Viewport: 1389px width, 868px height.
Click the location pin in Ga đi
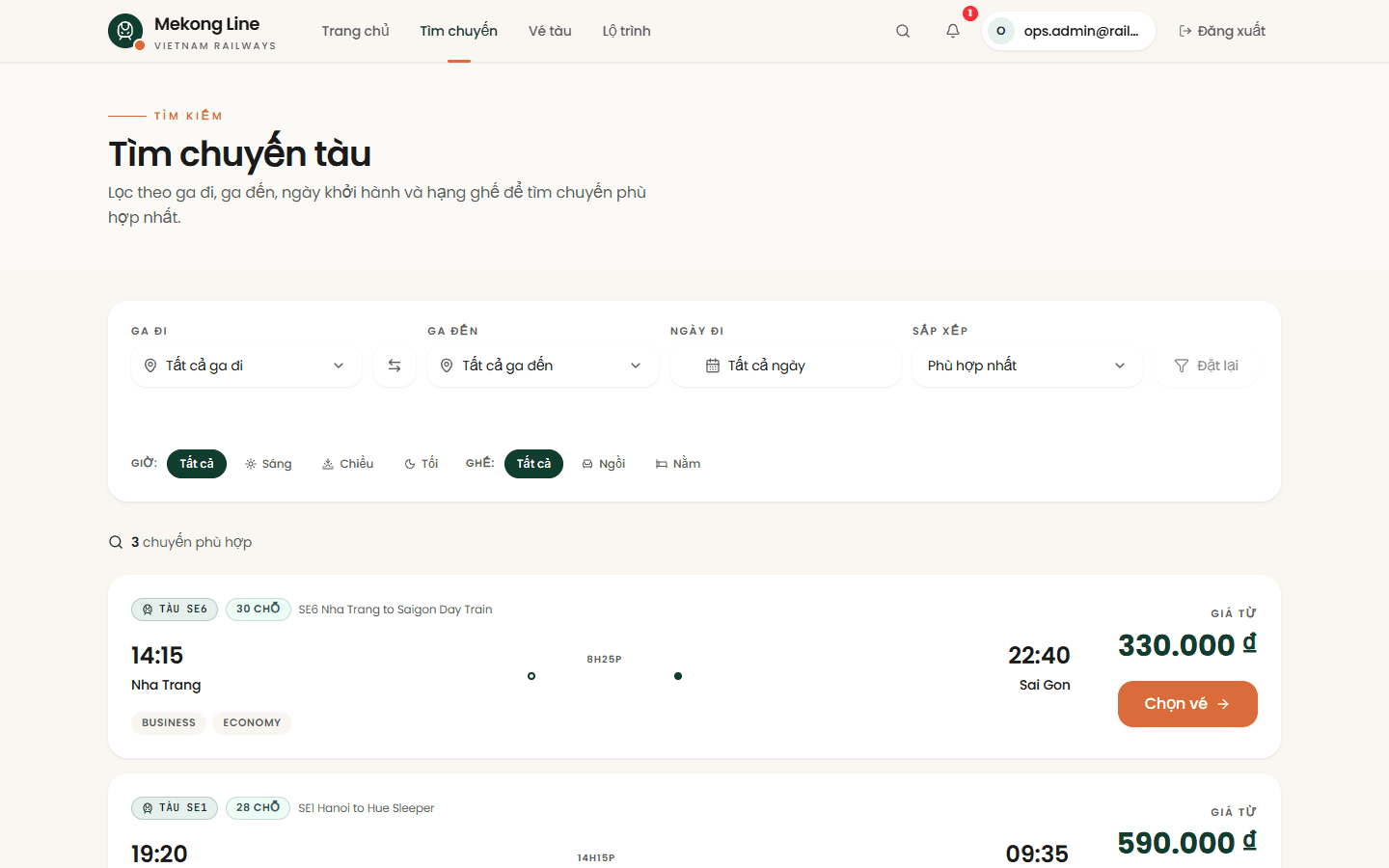coord(150,366)
